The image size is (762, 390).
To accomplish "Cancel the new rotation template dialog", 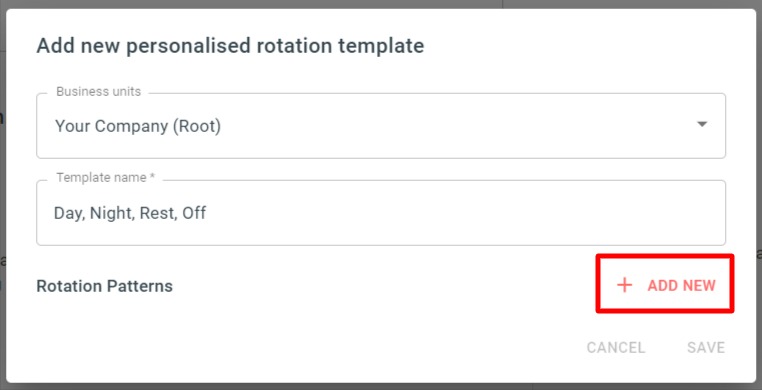I will pos(616,347).
